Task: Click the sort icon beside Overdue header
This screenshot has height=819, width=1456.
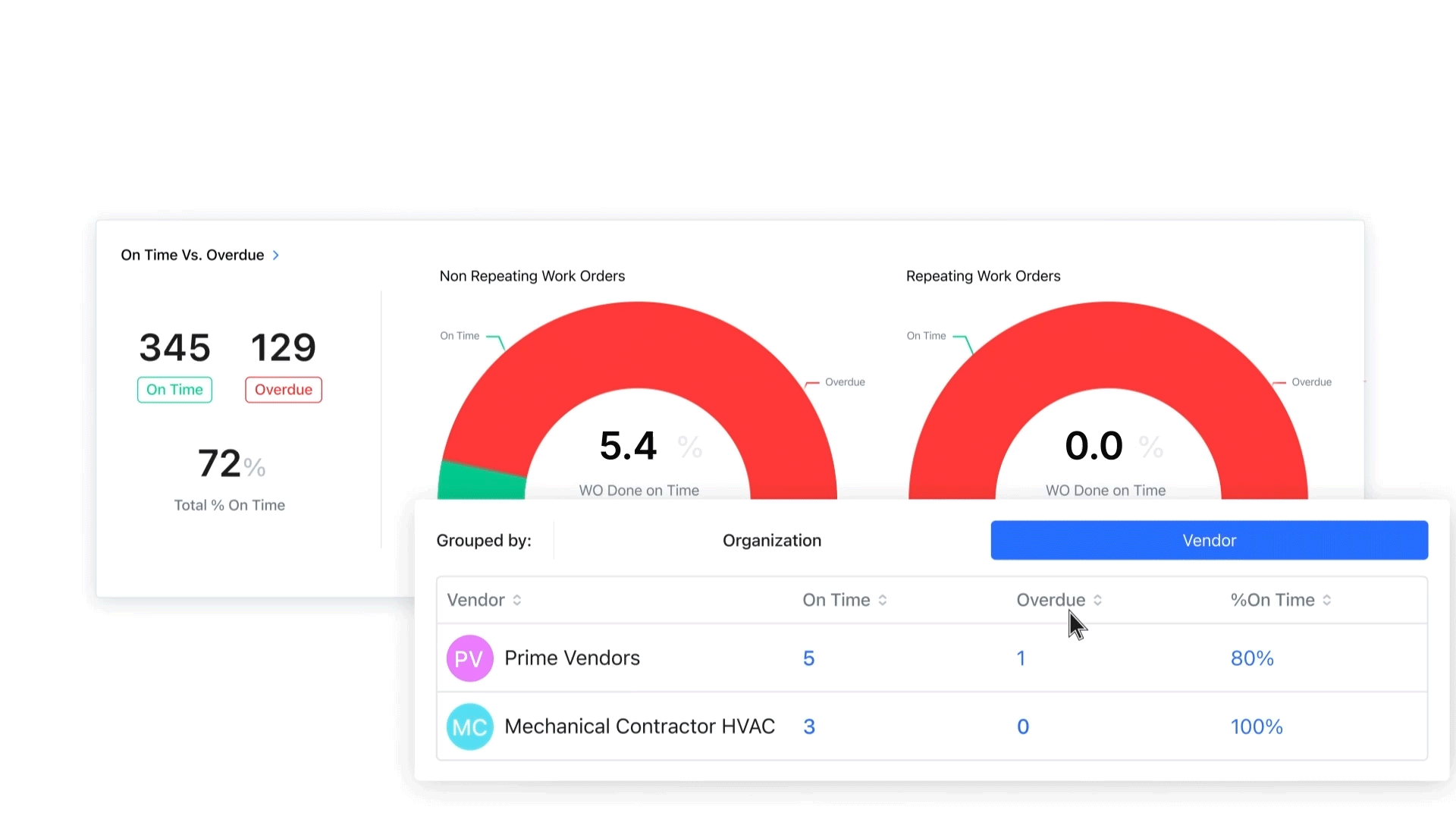Action: [1100, 600]
